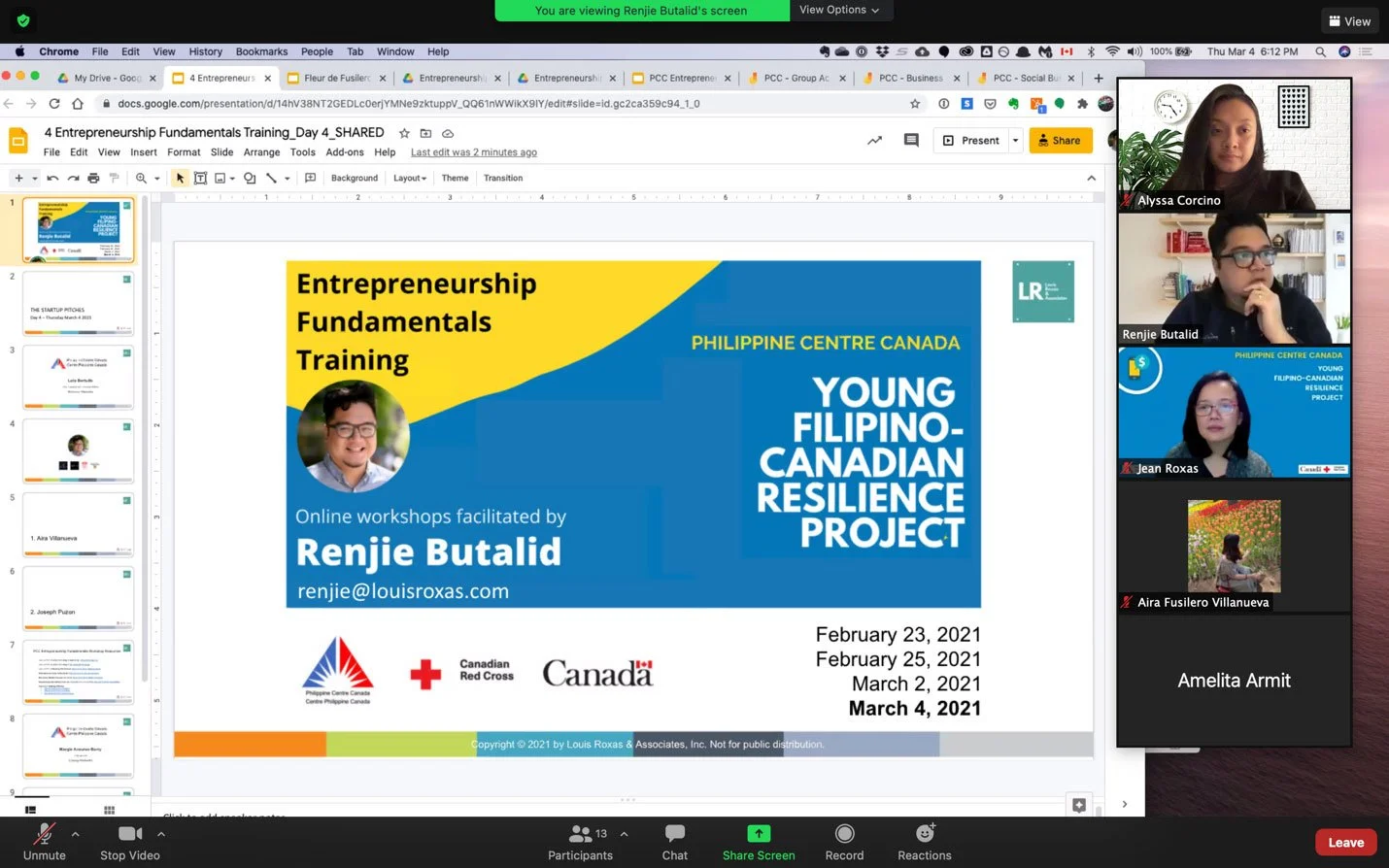
Task: Open the View Options dropdown
Action: click(839, 10)
